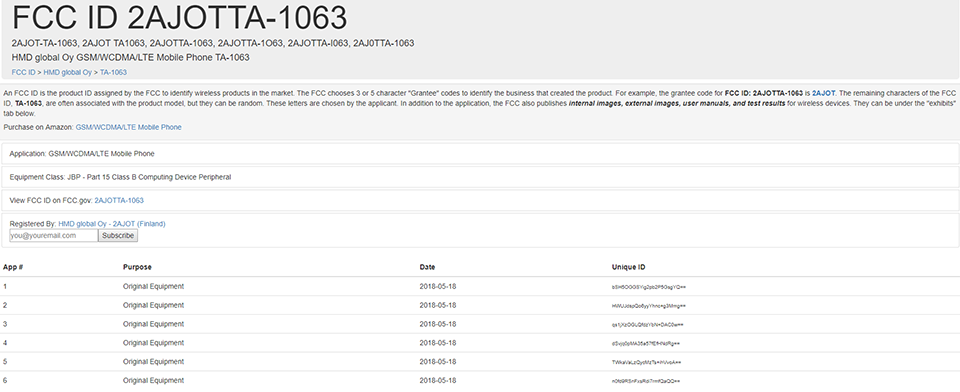This screenshot has width=960, height=392.
Task: Open the 2AJOT grantee code link
Action: click(823, 93)
